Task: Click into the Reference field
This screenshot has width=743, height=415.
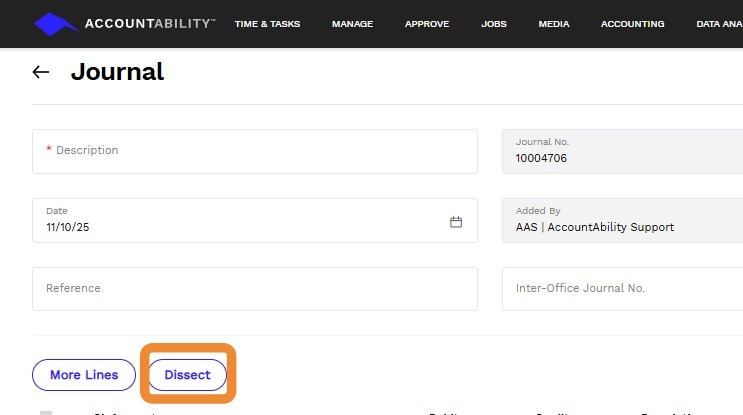Action: (x=255, y=289)
